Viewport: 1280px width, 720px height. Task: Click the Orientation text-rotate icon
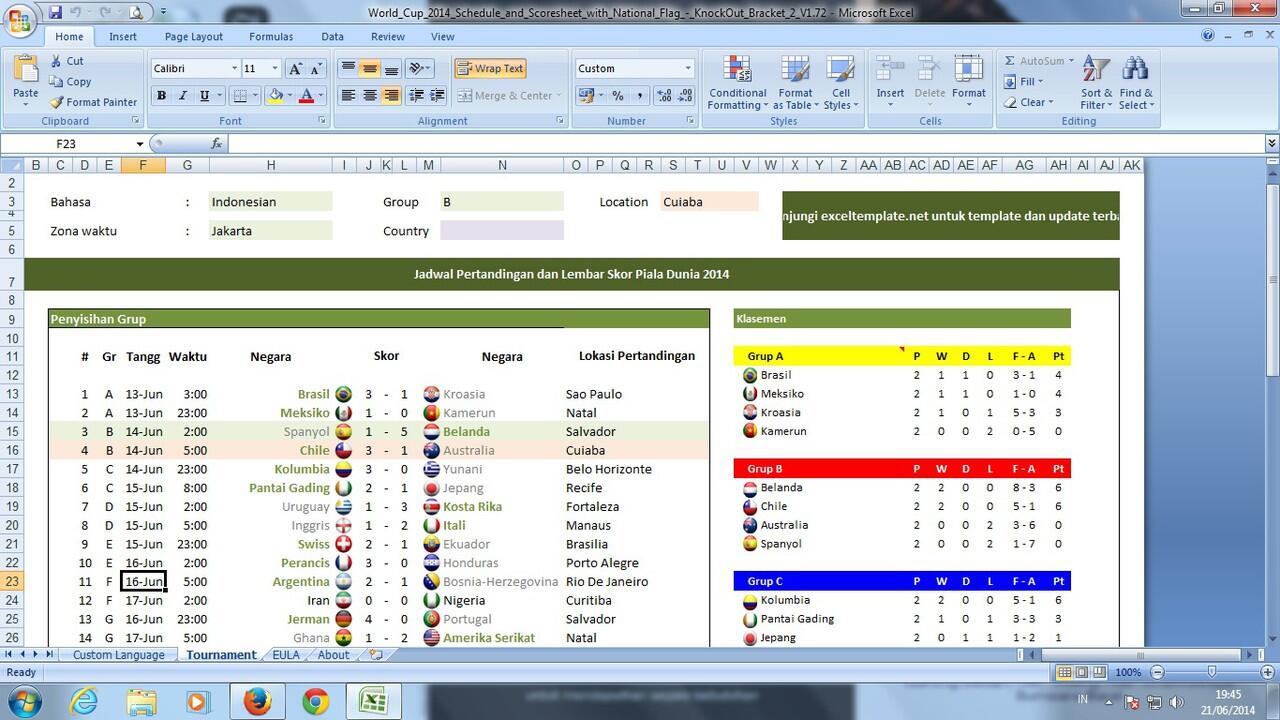(418, 69)
